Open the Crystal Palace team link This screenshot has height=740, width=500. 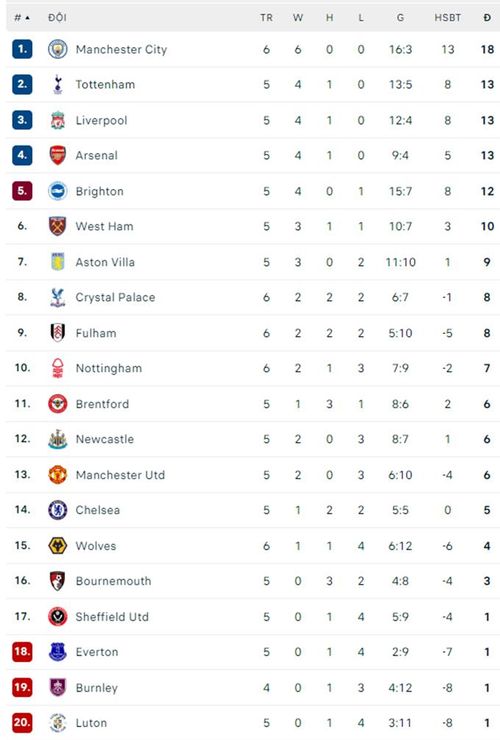tap(115, 297)
